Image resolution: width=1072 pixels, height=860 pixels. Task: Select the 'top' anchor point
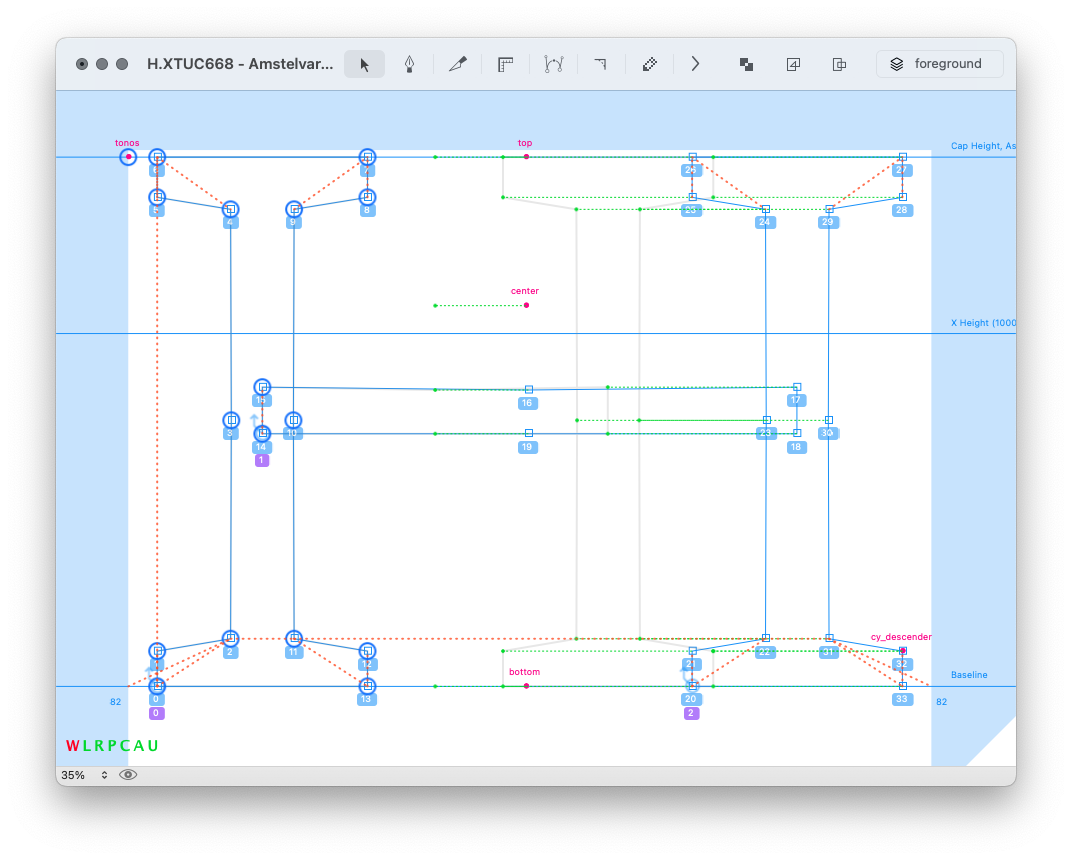click(x=526, y=157)
